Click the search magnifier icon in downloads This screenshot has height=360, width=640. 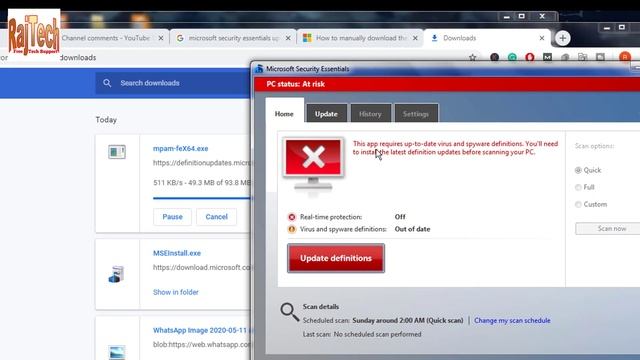click(x=107, y=83)
